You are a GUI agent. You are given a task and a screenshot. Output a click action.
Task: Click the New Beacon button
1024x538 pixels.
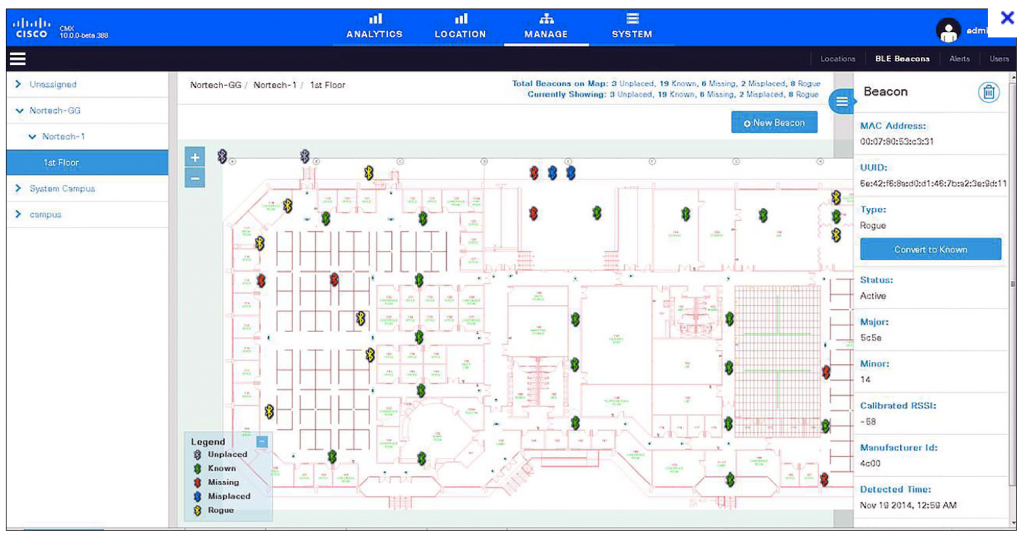point(774,123)
